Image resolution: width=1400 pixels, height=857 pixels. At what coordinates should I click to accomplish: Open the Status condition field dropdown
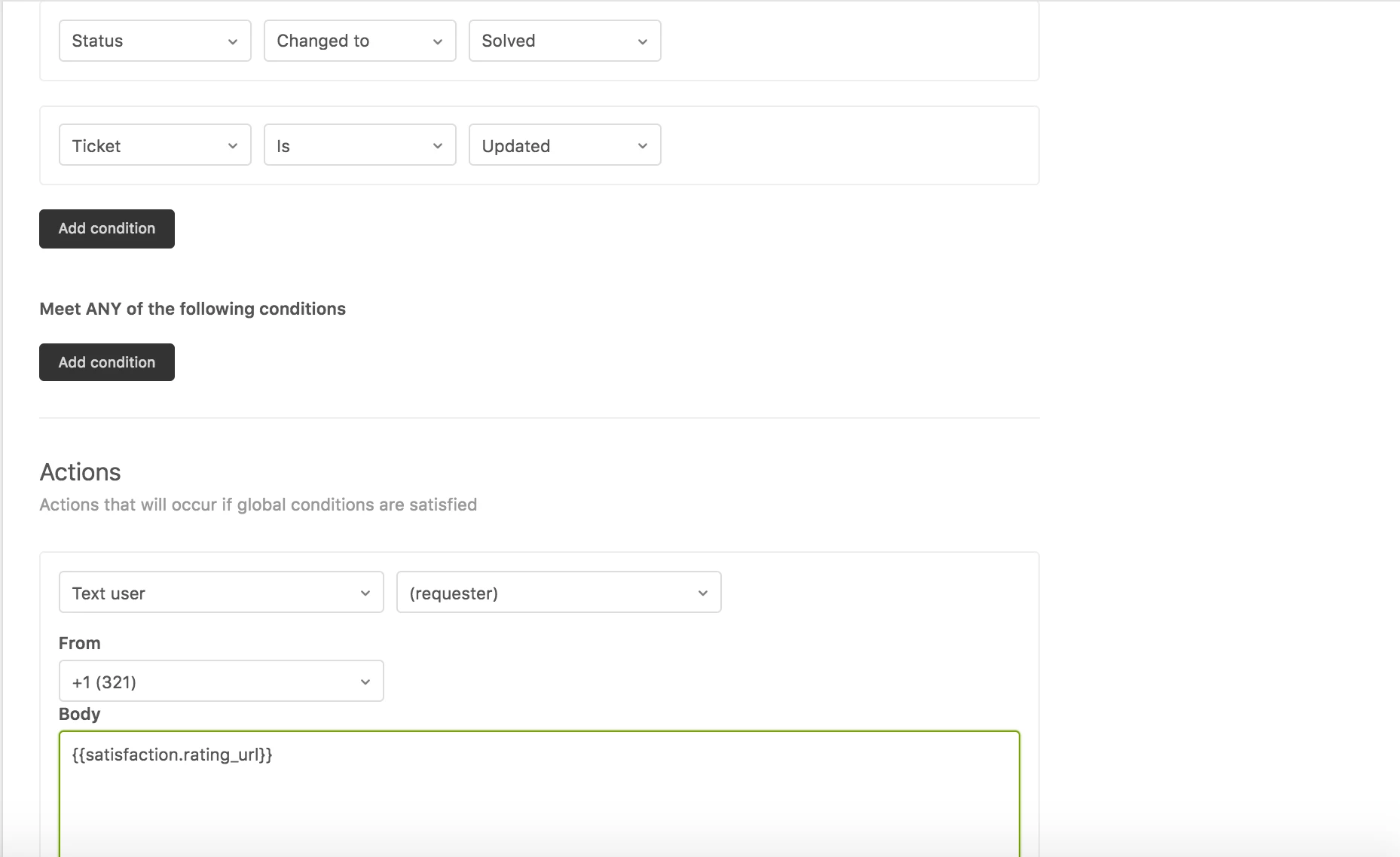(154, 41)
